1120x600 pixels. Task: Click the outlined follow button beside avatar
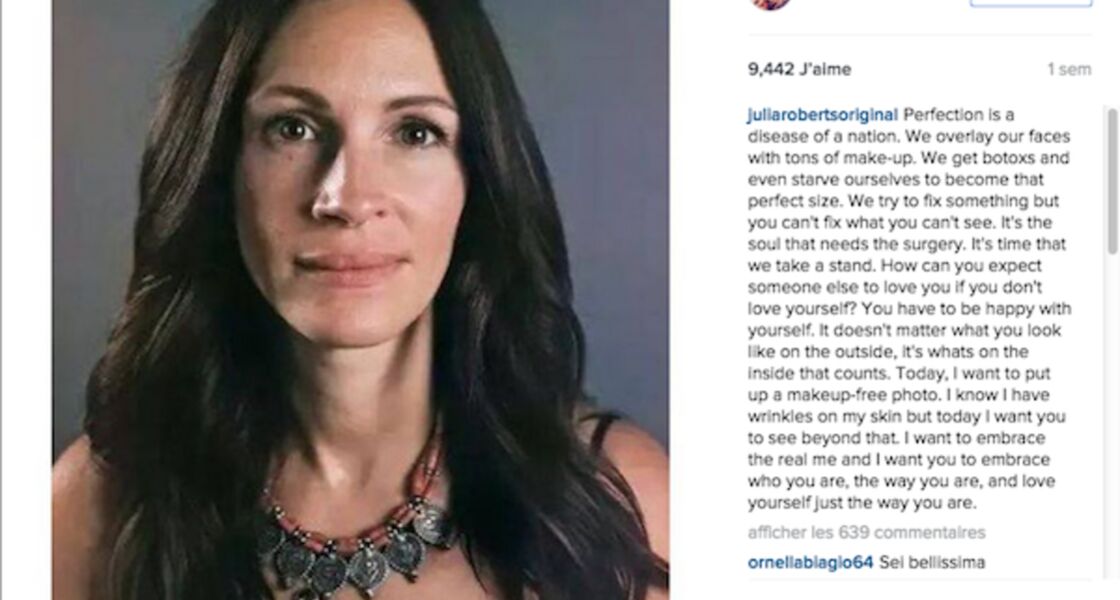(x=1031, y=3)
